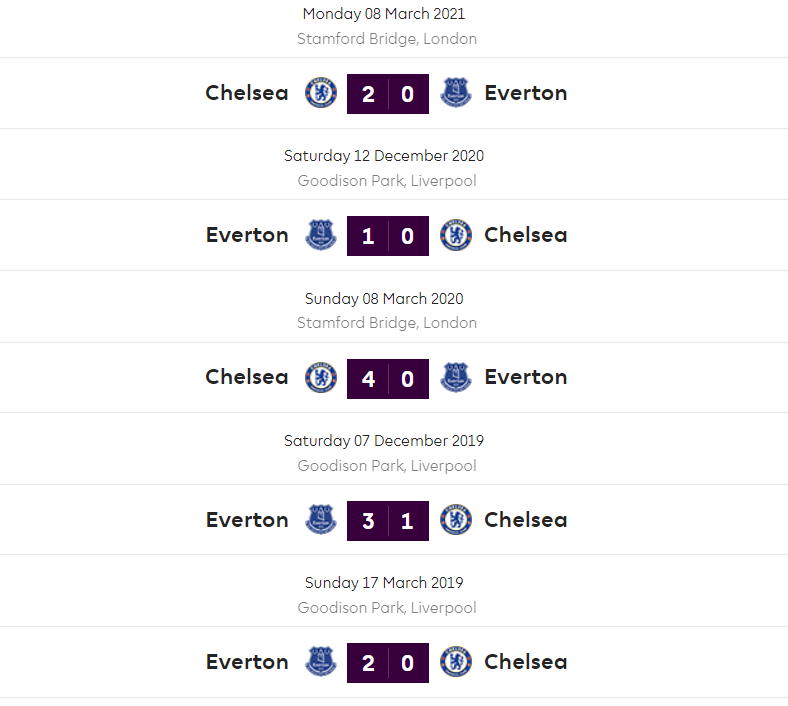
Task: Click Chelsea crest in 12 December 2020 match
Action: 456,235
